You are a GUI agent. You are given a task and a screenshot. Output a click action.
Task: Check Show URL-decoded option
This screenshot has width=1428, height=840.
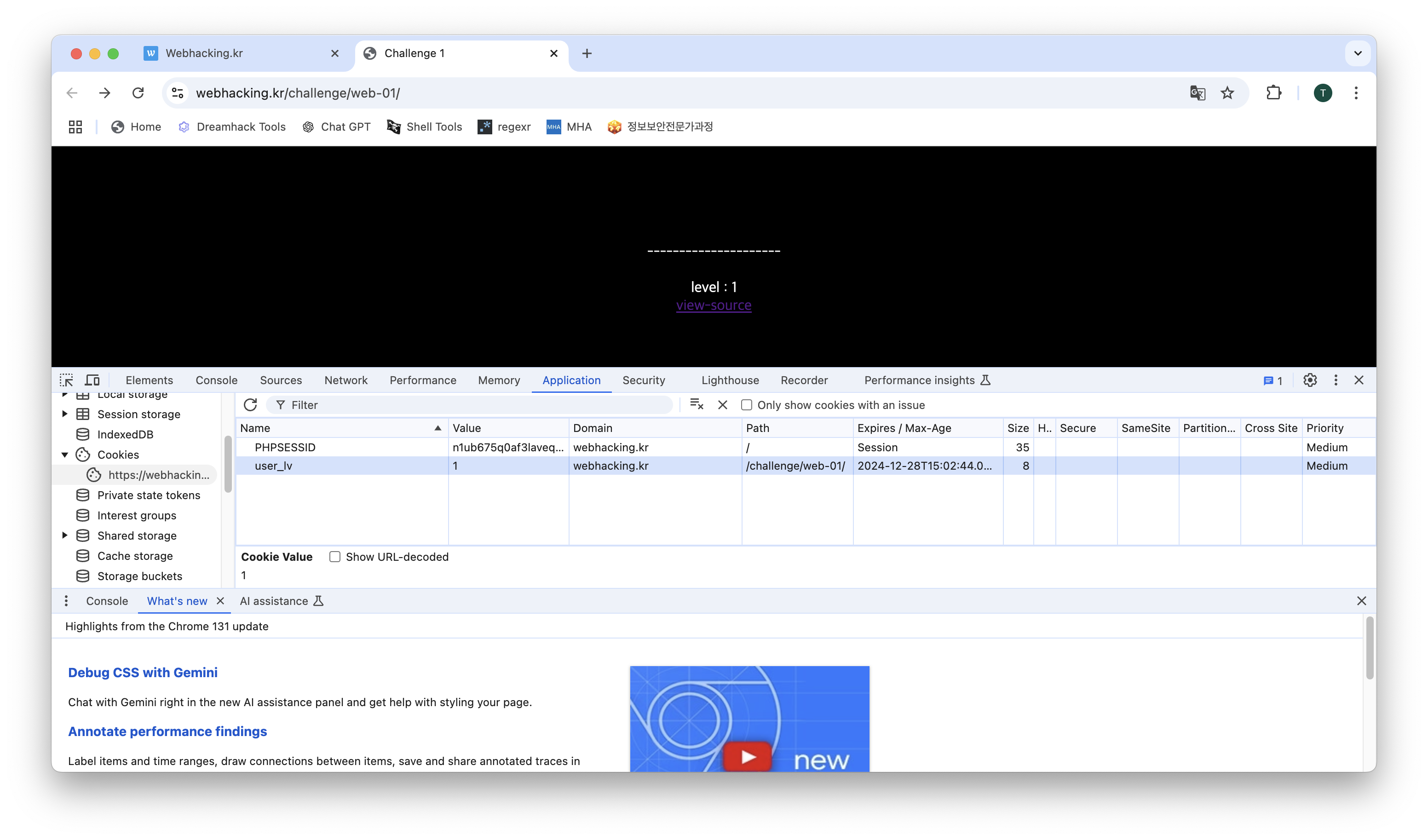tap(335, 557)
